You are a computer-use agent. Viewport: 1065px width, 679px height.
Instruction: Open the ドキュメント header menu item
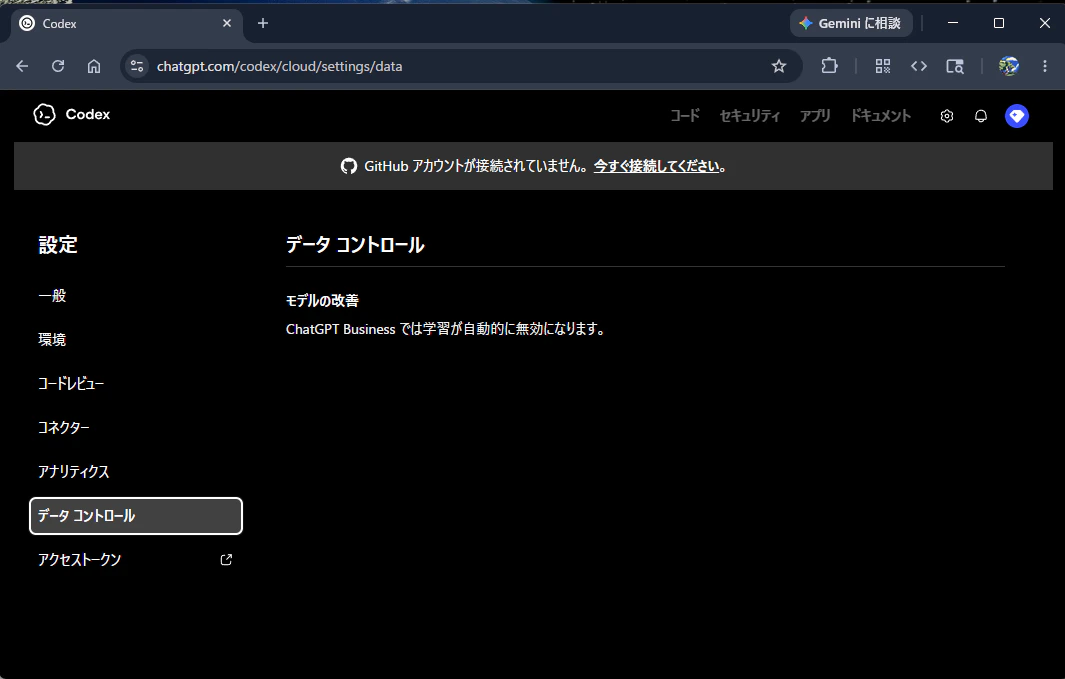click(881, 116)
